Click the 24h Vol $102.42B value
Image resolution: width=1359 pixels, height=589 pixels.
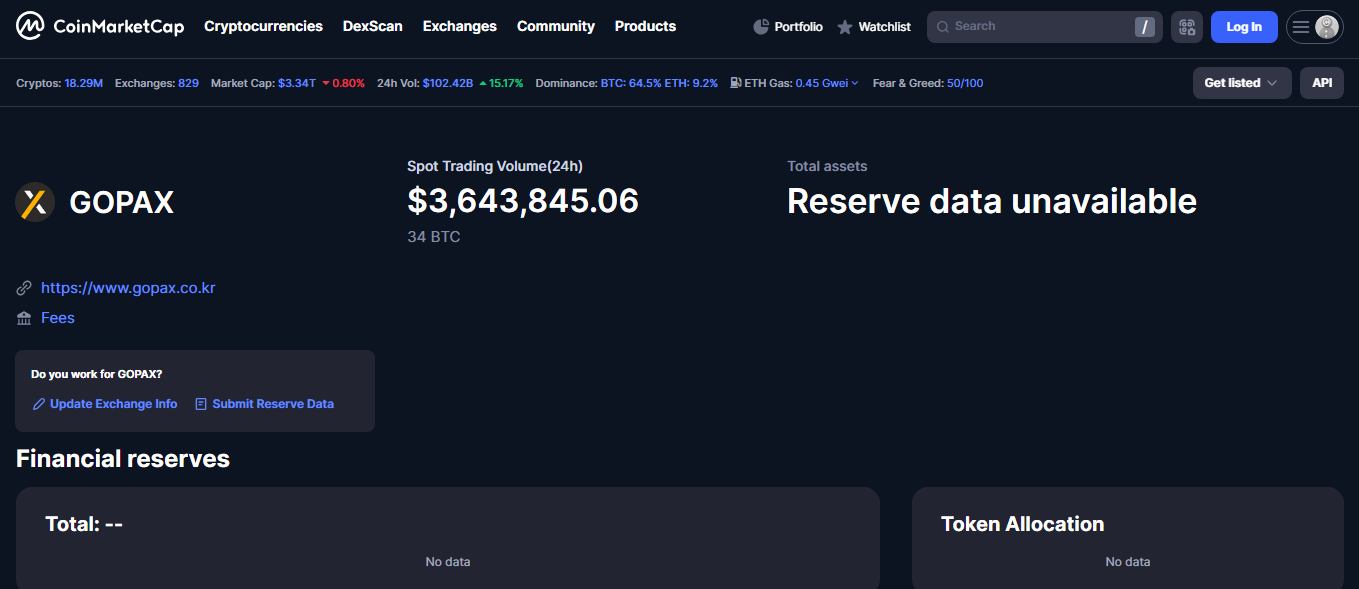[x=448, y=83]
